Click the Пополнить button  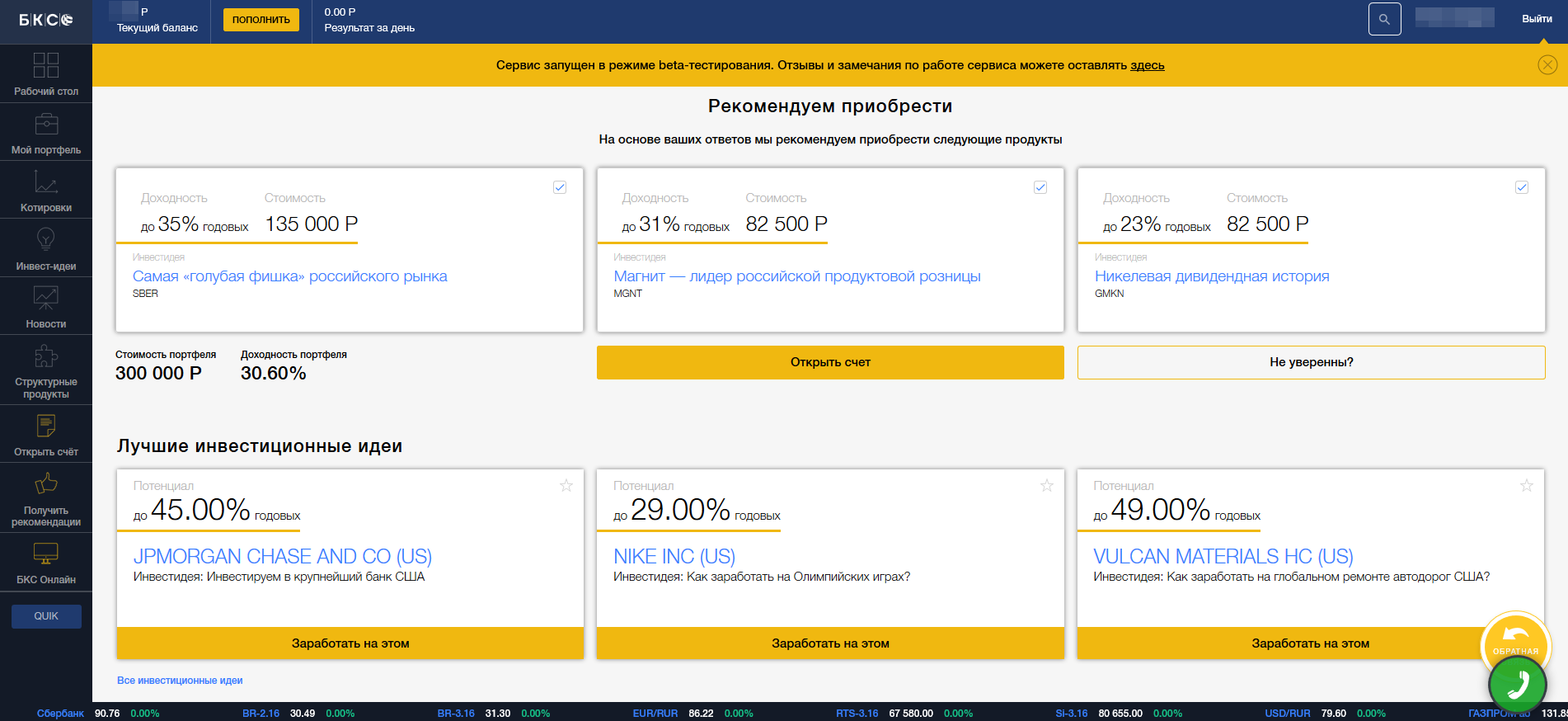pos(261,19)
